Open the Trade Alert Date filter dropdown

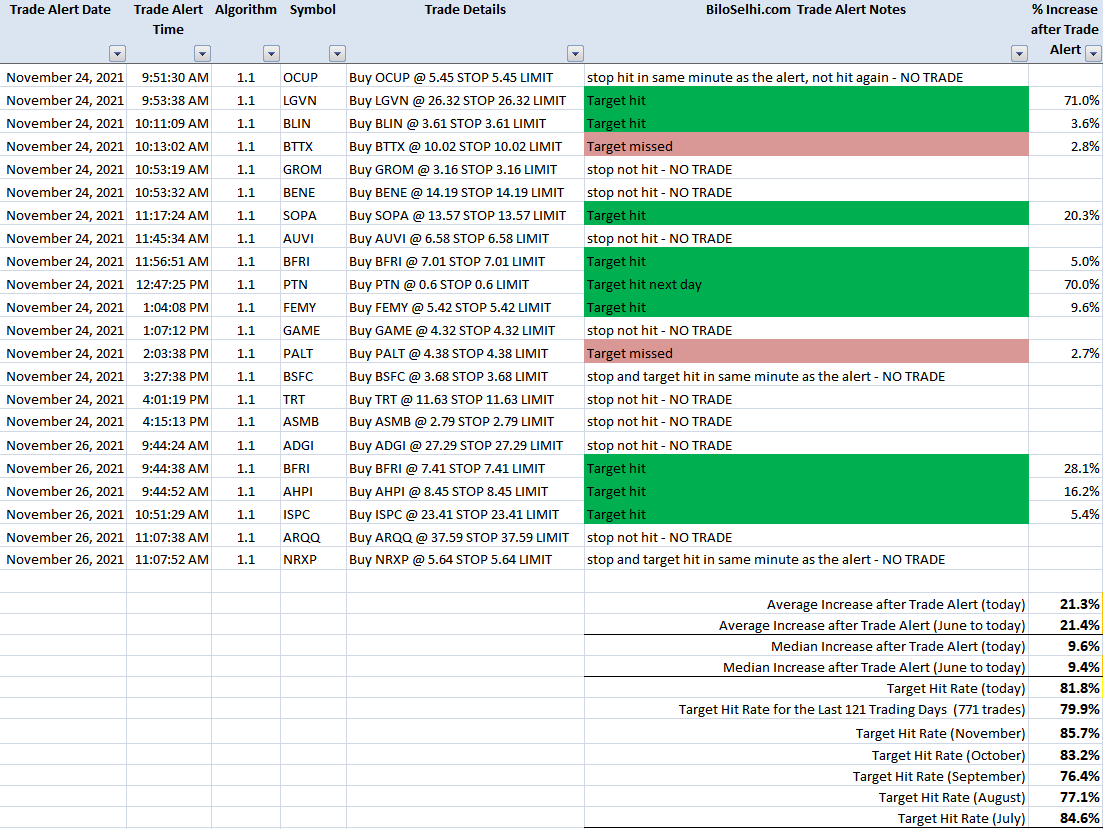[x=117, y=53]
